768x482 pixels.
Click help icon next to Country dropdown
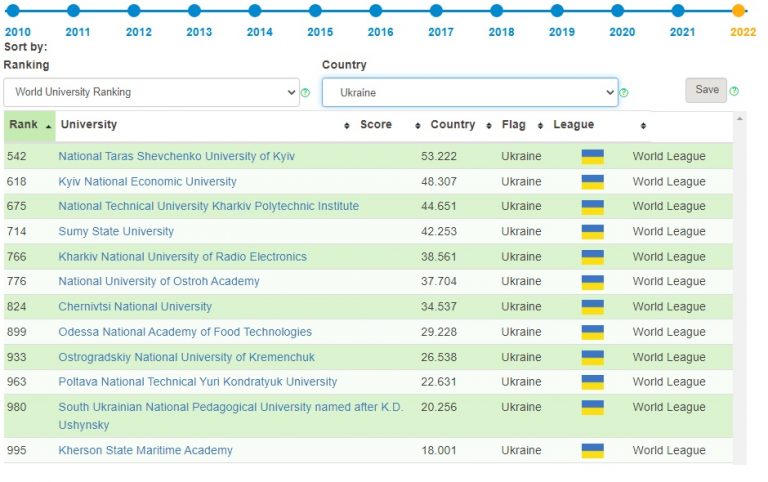click(624, 93)
